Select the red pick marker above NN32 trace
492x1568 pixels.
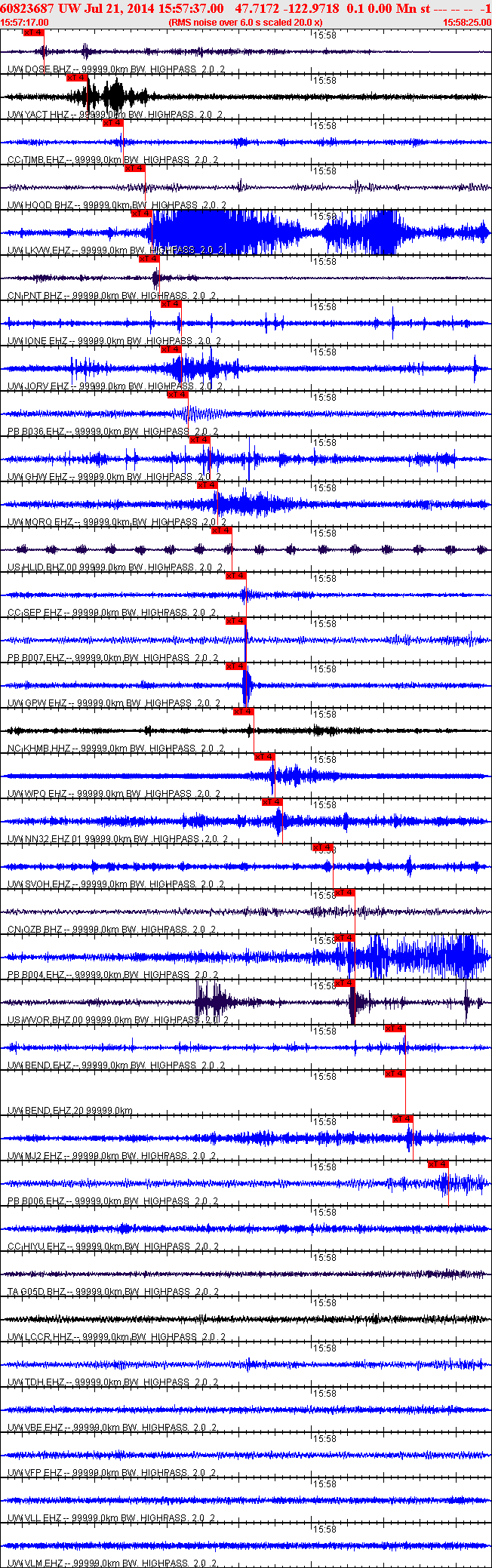click(272, 802)
